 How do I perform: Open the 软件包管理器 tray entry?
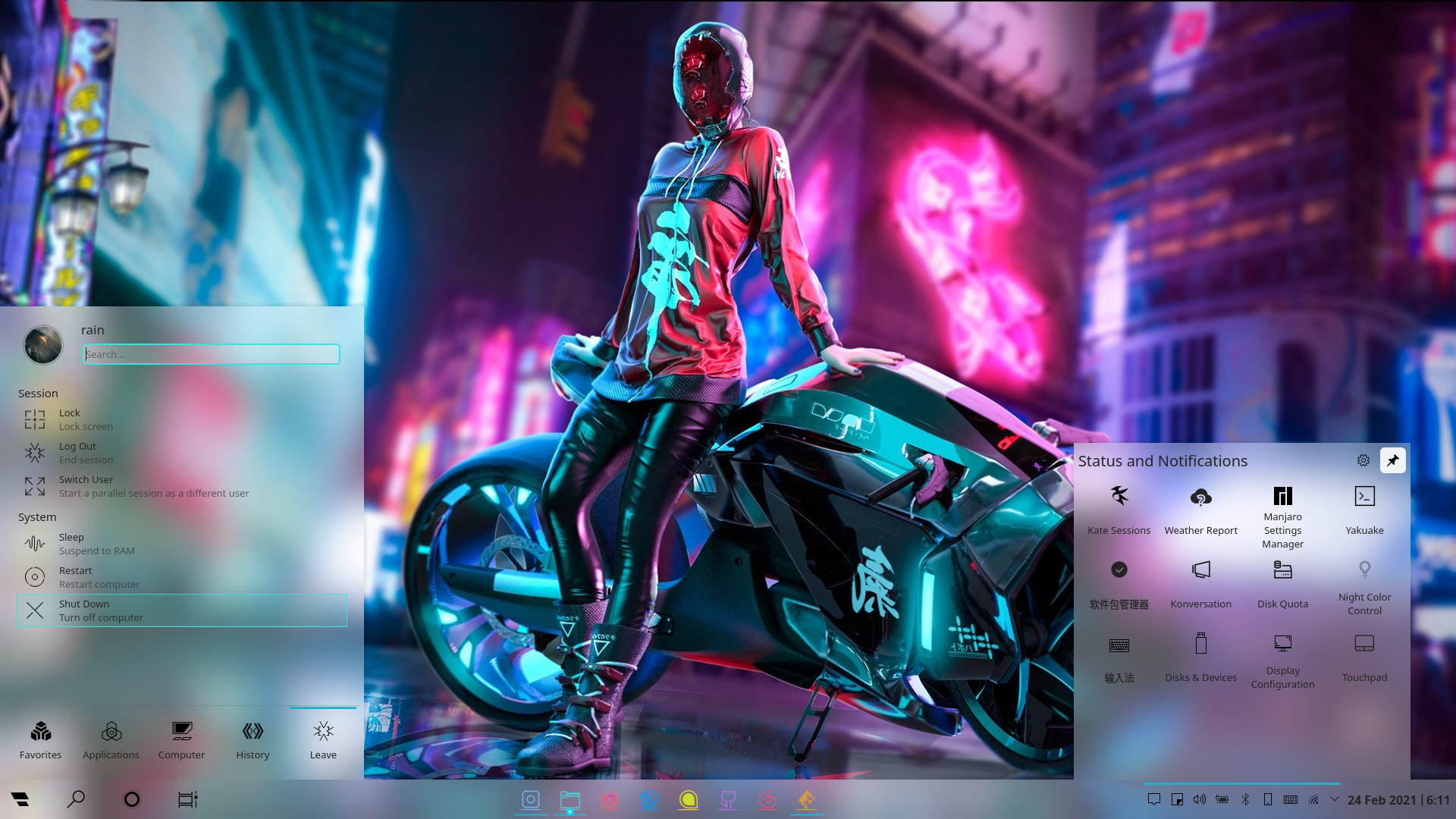coord(1119,585)
